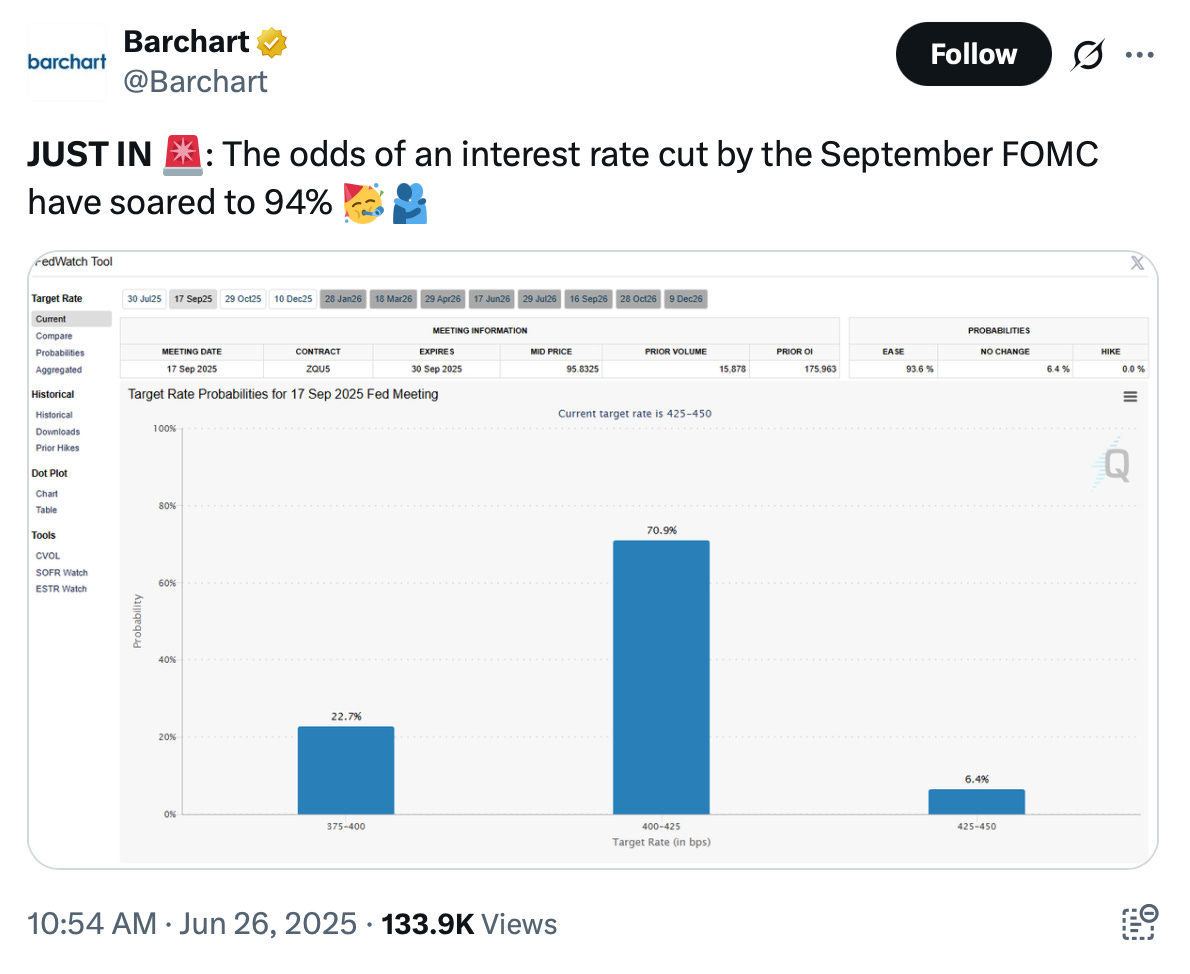Switch to the 29 Oct25 meeting tab
This screenshot has height=974, width=1190.
pyautogui.click(x=243, y=299)
